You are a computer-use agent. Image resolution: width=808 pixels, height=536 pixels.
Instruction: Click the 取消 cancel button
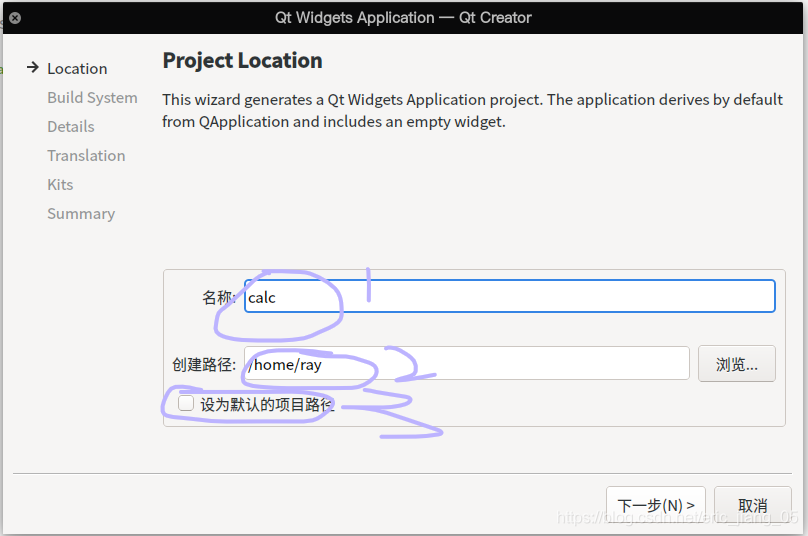pos(752,505)
